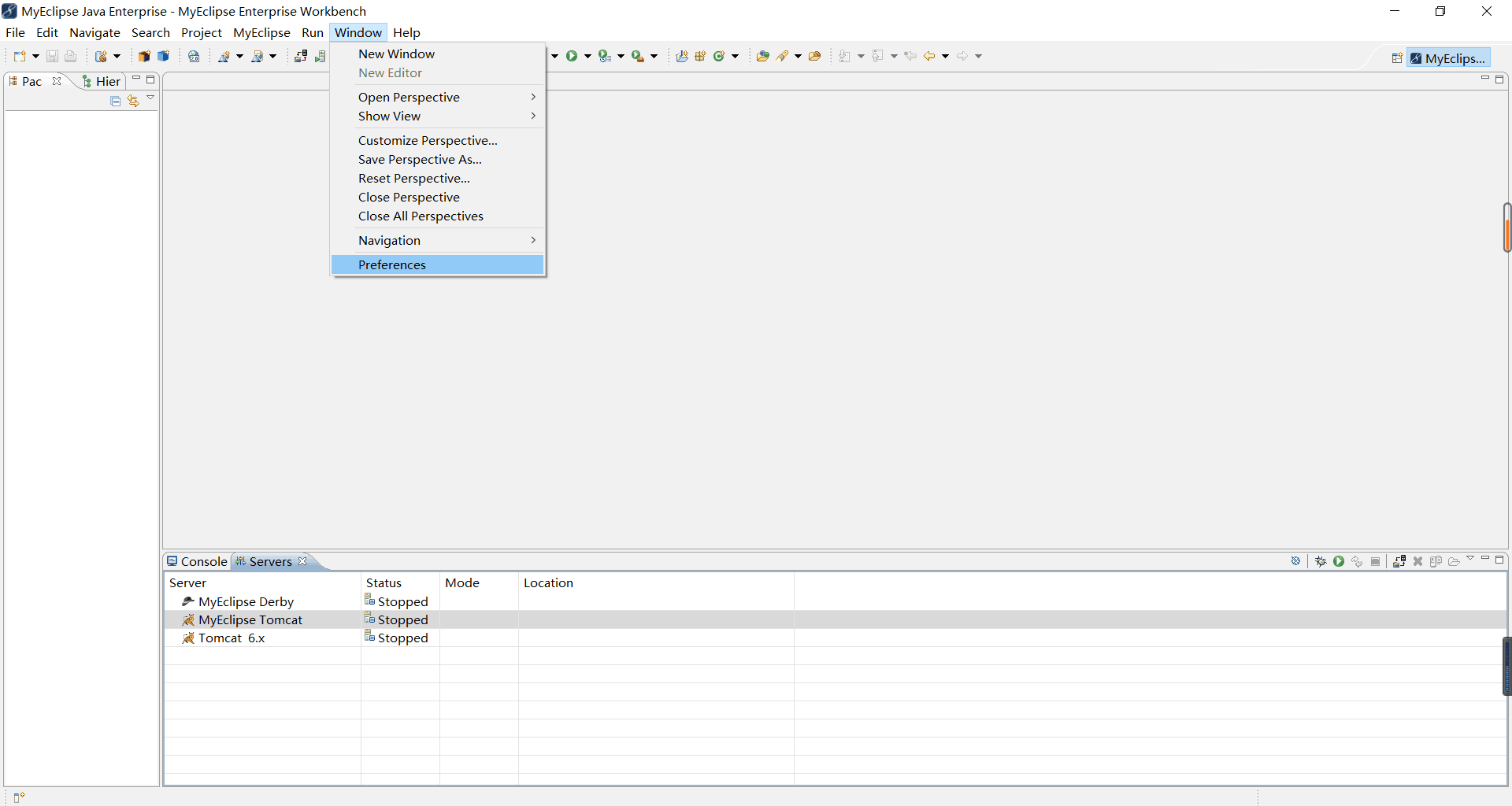Open the New wizard dropdown arrow

(x=36, y=56)
